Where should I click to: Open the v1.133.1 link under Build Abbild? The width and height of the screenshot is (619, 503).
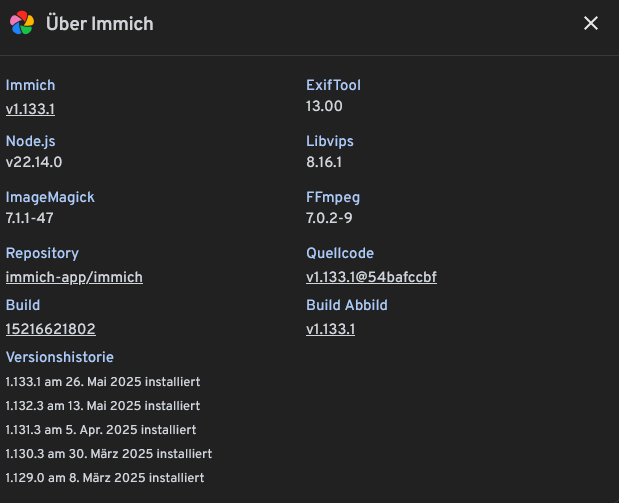tap(330, 329)
